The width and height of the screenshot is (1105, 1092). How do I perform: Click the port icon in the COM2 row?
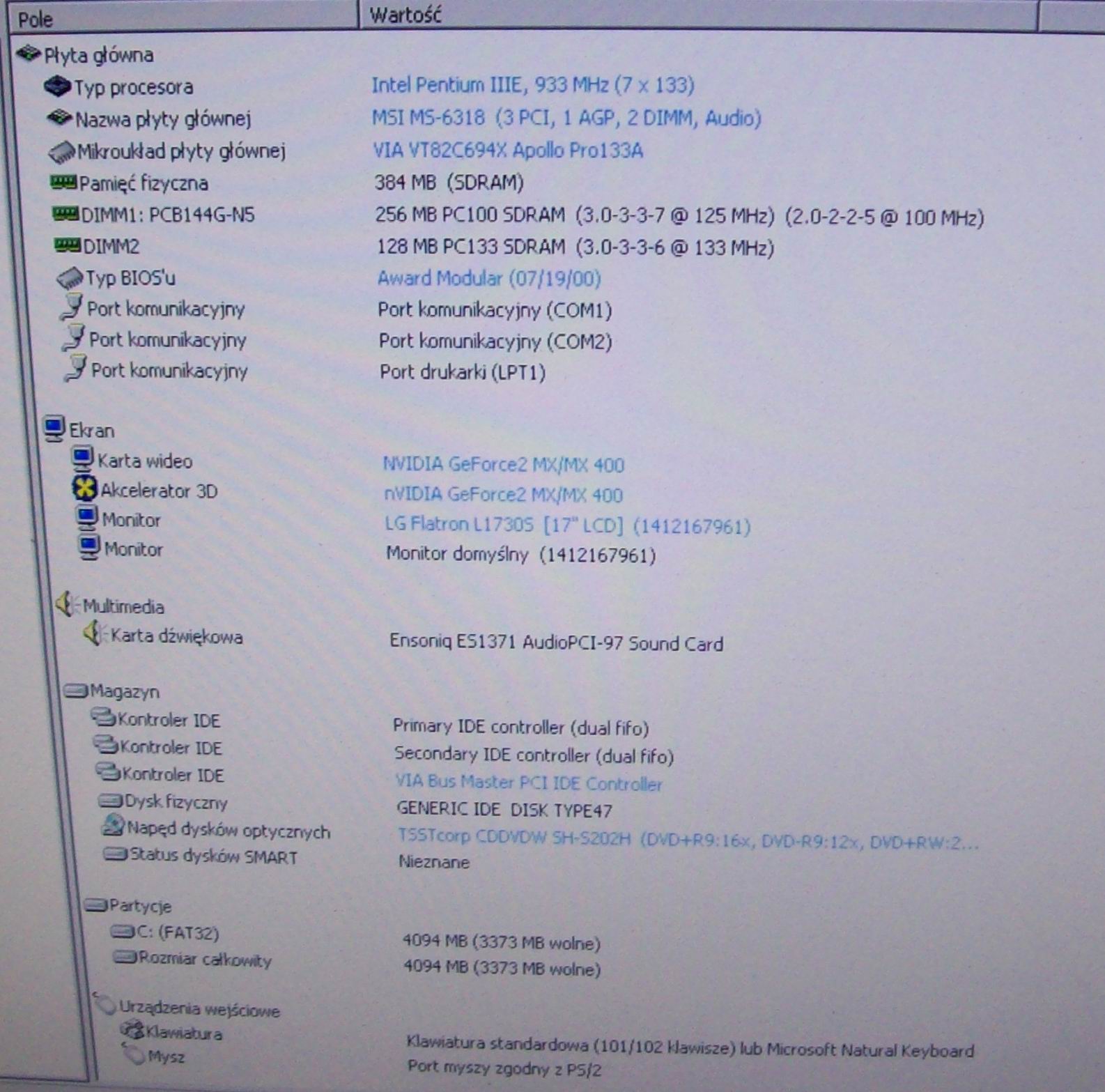74,338
